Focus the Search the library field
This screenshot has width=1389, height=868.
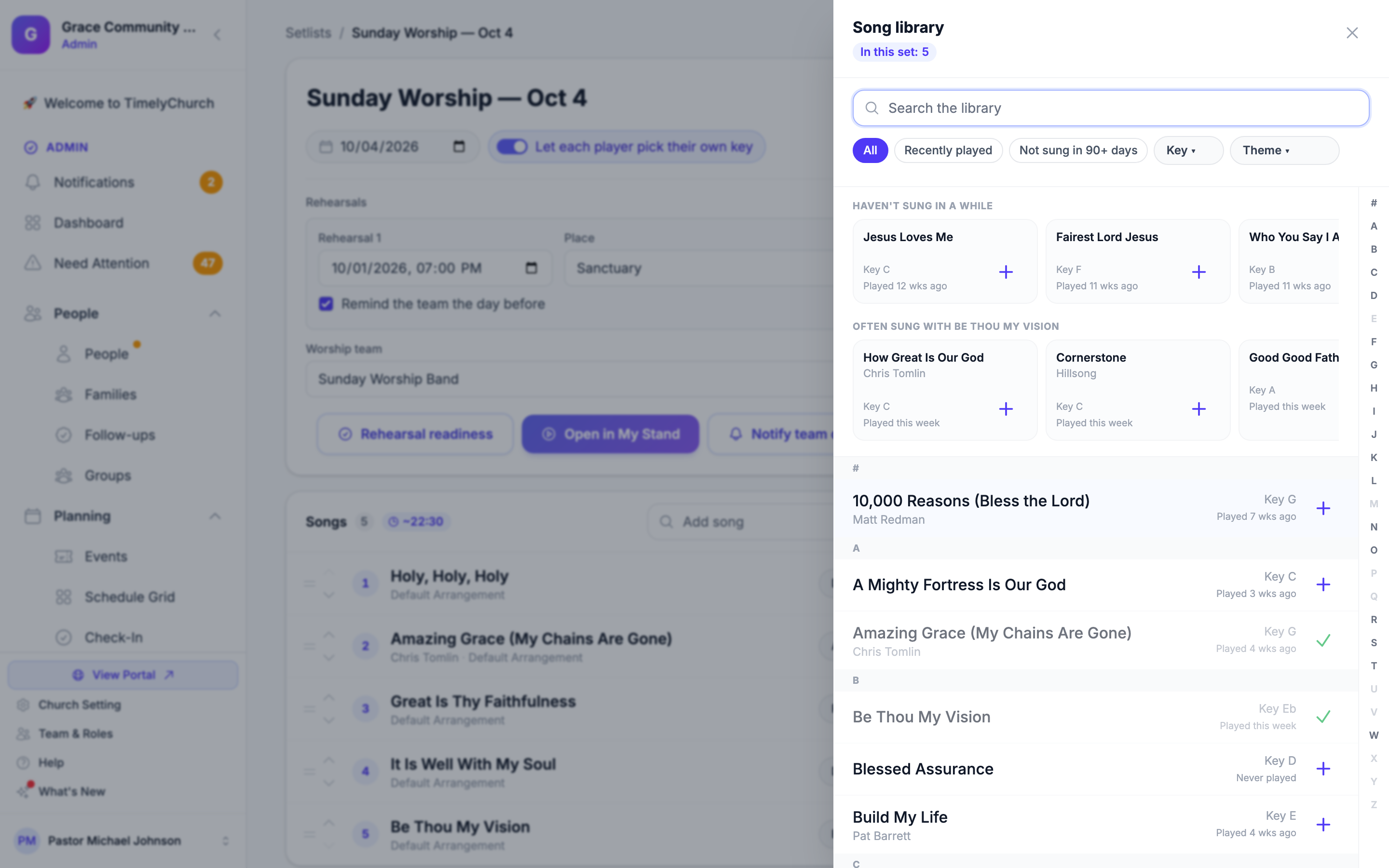point(1111,108)
